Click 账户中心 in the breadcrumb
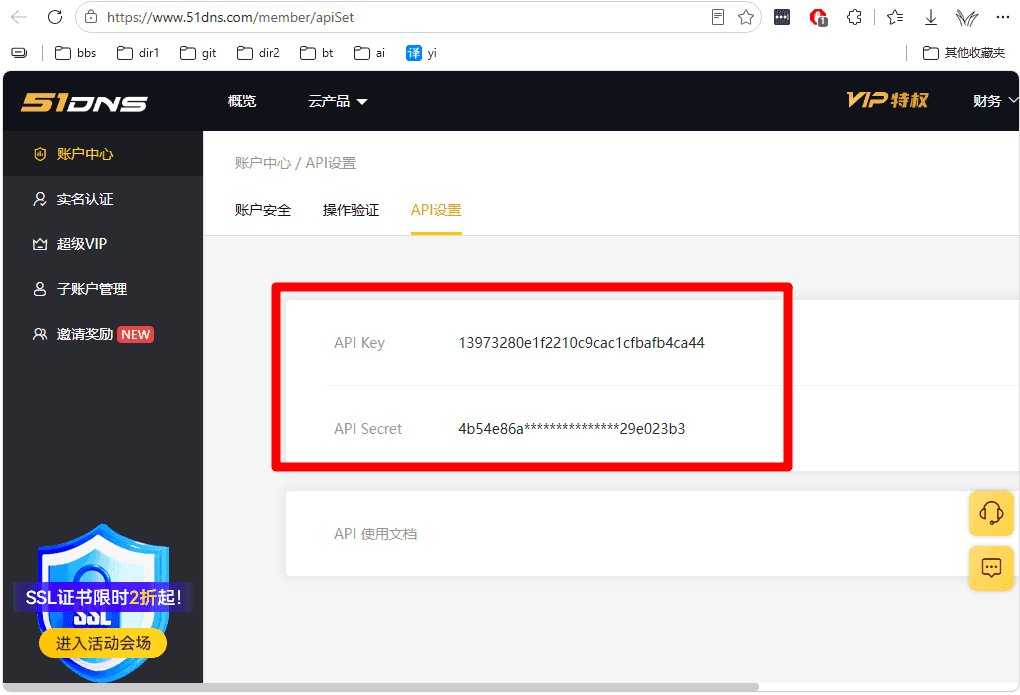Image resolution: width=1020 pixels, height=695 pixels. [x=263, y=163]
